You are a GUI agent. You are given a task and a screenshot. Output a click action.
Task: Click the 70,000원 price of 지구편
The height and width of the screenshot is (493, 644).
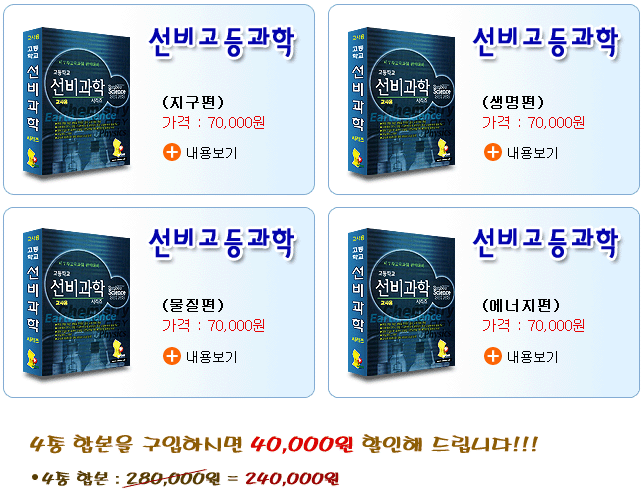click(236, 122)
